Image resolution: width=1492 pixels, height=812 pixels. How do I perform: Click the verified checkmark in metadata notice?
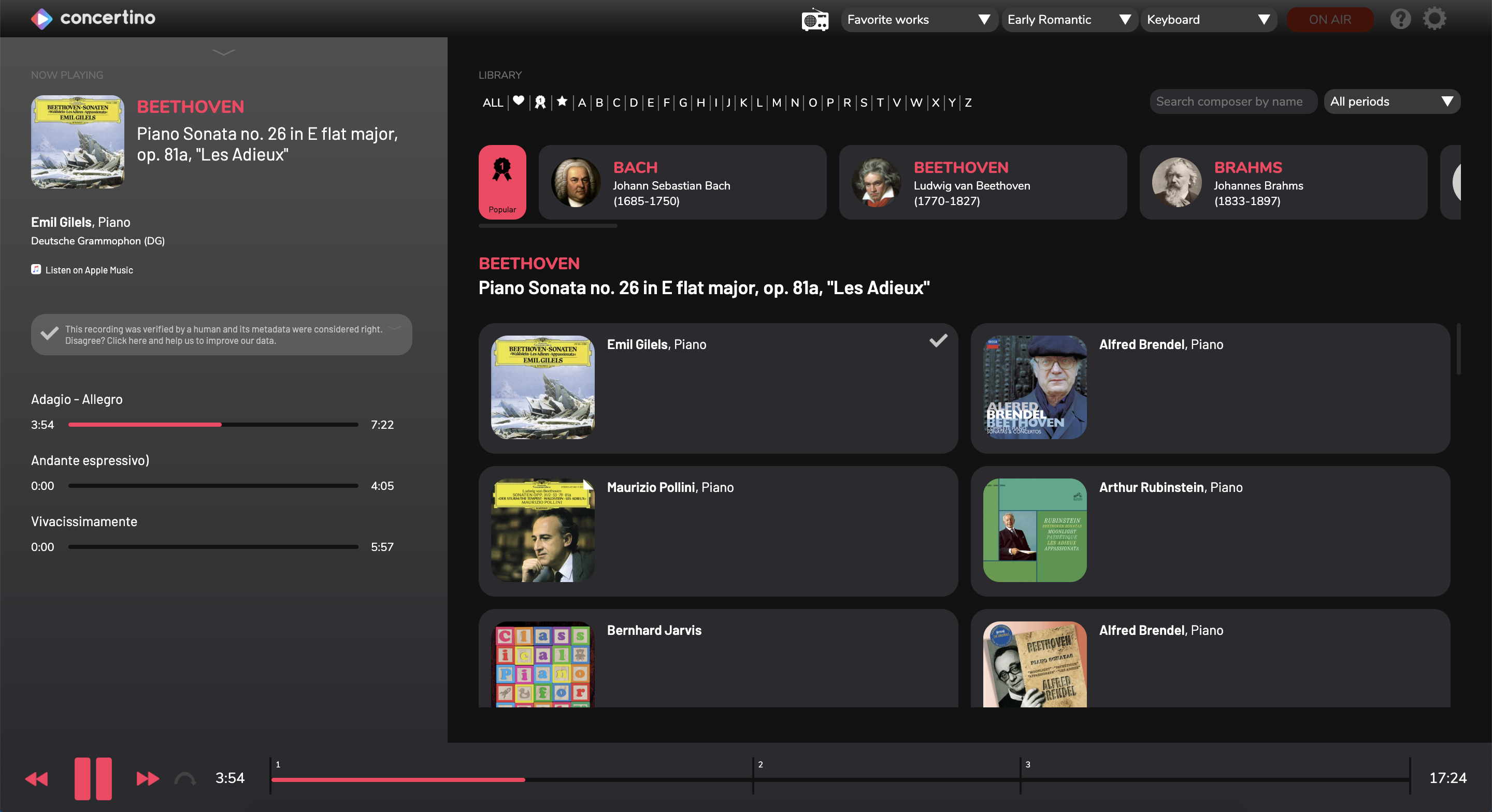tap(49, 334)
